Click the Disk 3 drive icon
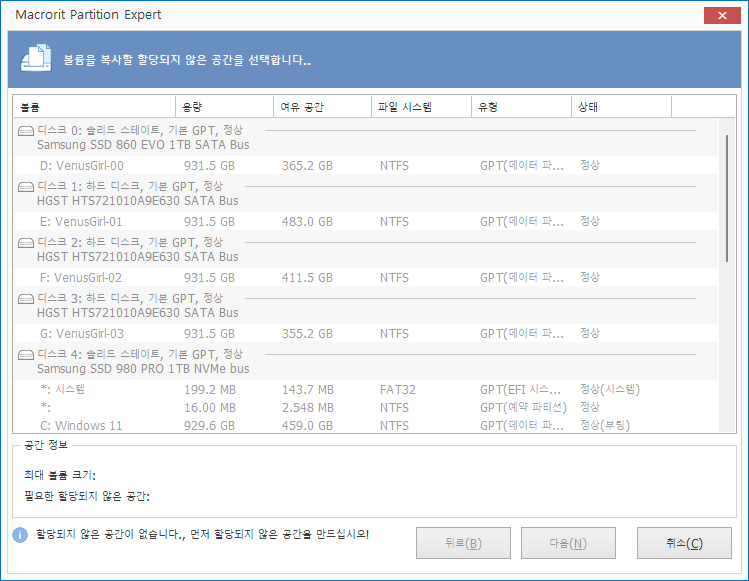 (26, 299)
